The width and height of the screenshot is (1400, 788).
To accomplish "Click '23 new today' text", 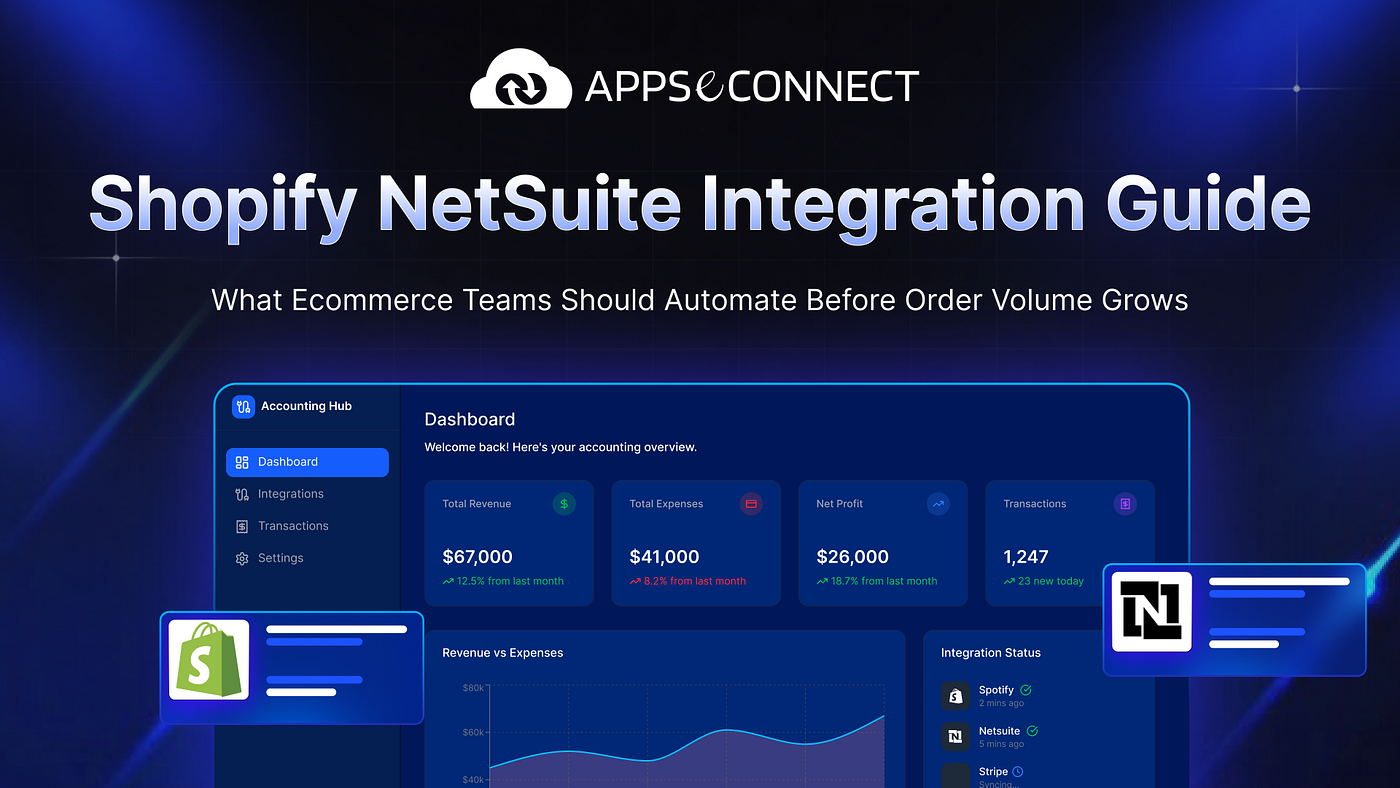I will point(1051,581).
